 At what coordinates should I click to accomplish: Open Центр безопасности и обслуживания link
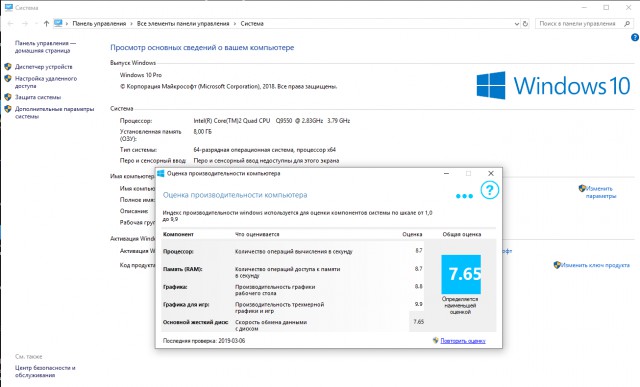[x=45, y=371]
